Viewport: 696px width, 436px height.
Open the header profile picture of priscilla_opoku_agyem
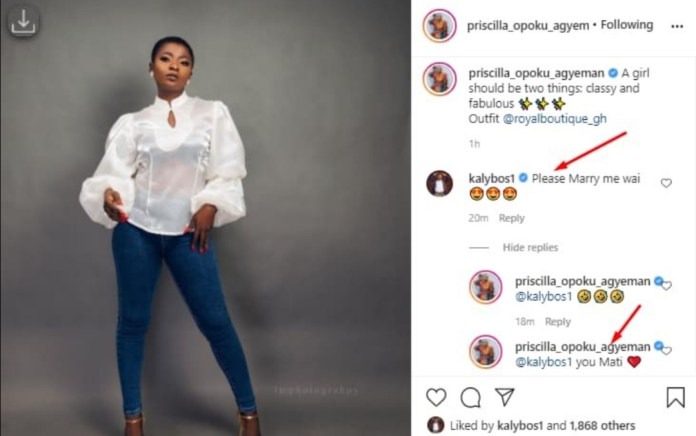coord(439,26)
